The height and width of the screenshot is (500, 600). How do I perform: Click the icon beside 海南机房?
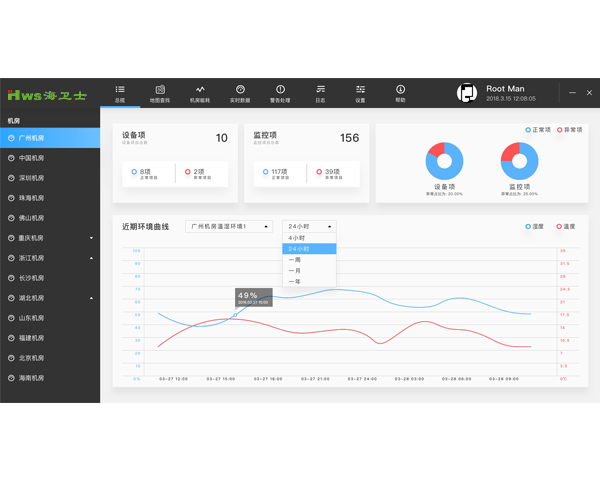pos(11,378)
